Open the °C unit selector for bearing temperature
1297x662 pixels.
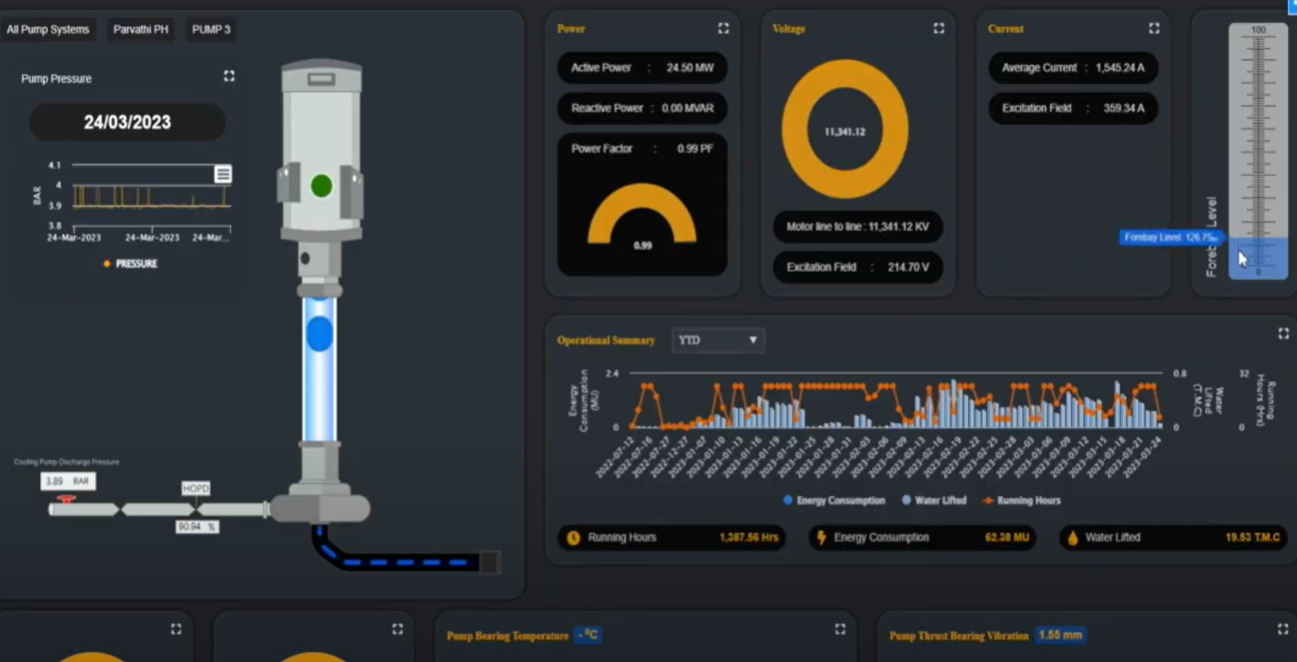pos(588,635)
